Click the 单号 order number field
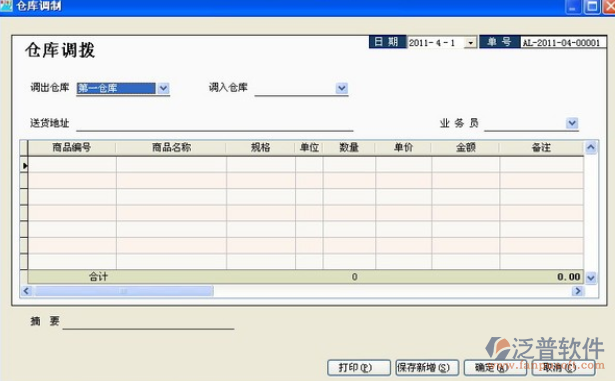Screen dimensions: 615x381 (563, 42)
